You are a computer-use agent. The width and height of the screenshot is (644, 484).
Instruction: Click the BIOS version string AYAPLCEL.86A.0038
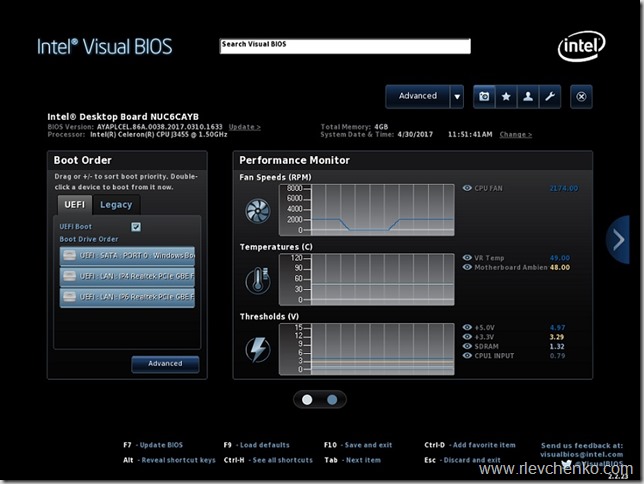pyautogui.click(x=159, y=127)
